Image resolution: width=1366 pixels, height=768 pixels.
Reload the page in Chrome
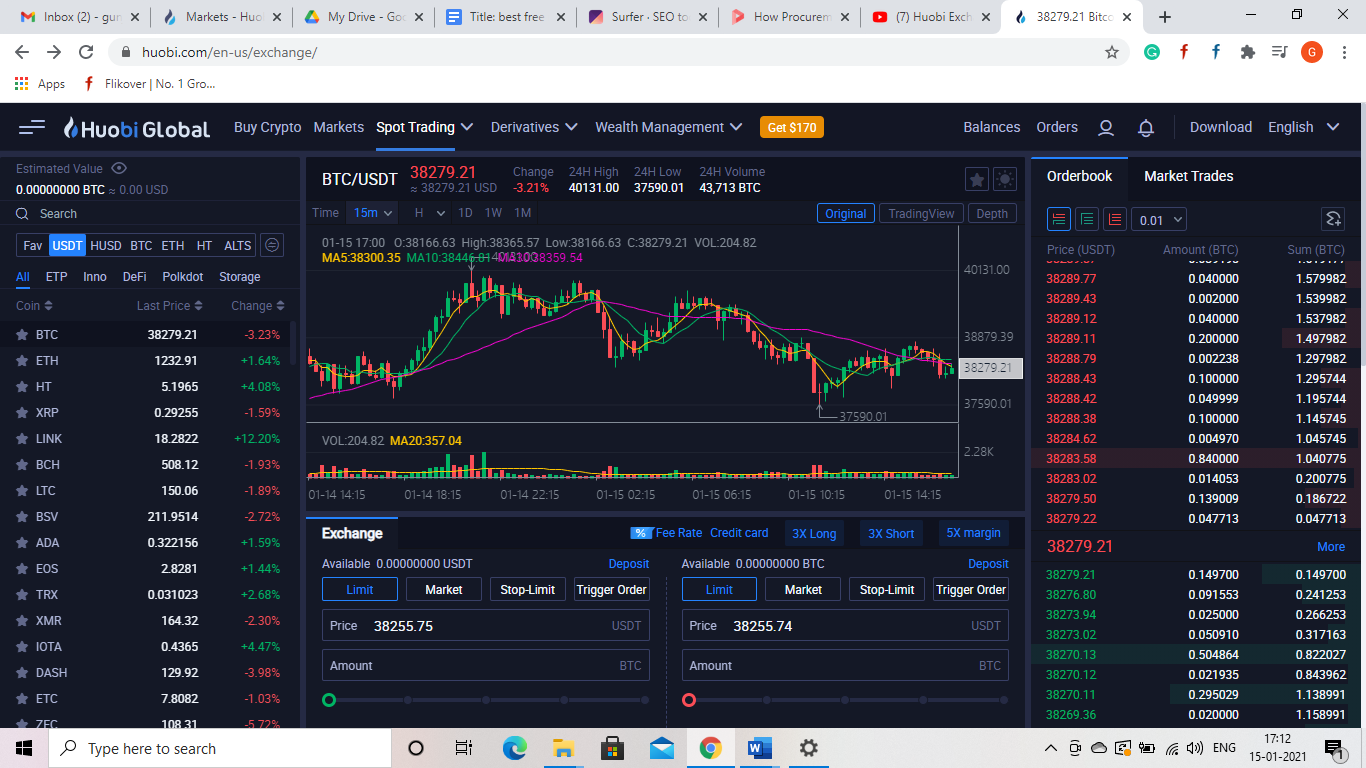coord(86,52)
